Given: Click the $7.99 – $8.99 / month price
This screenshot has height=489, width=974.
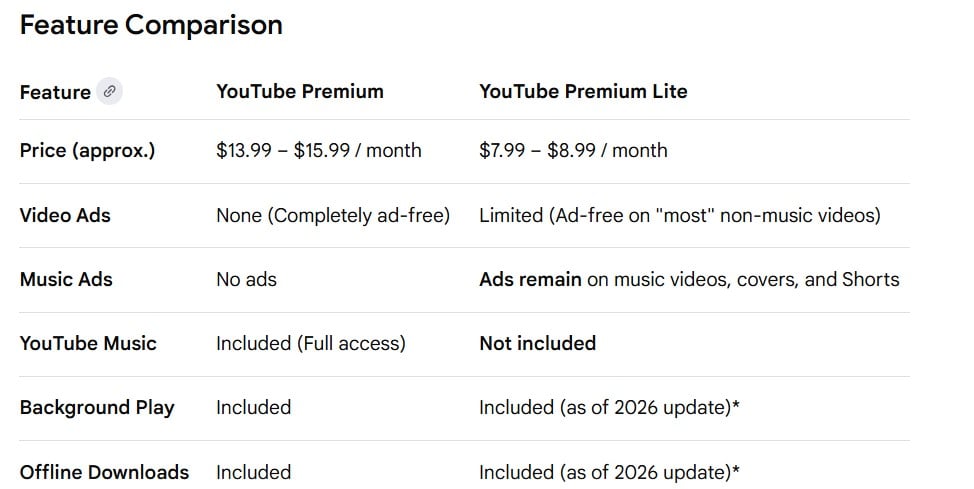Looking at the screenshot, I should click(573, 150).
